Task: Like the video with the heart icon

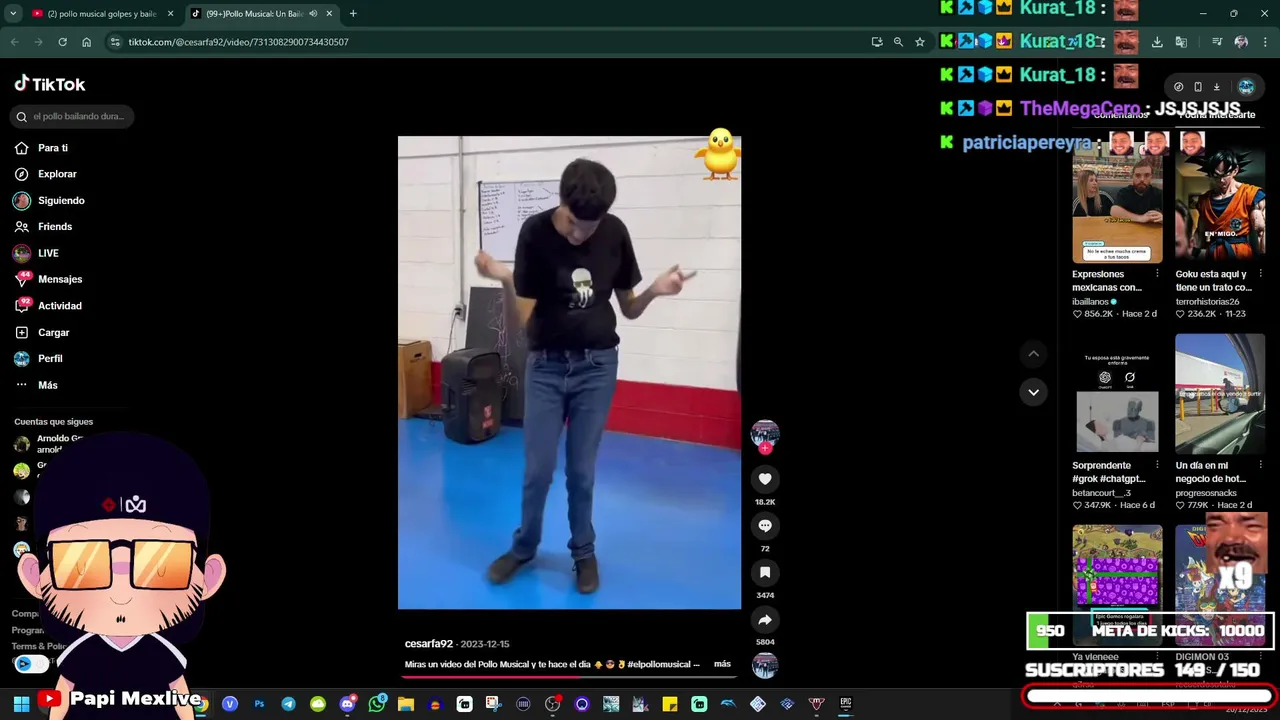Action: pos(765,479)
